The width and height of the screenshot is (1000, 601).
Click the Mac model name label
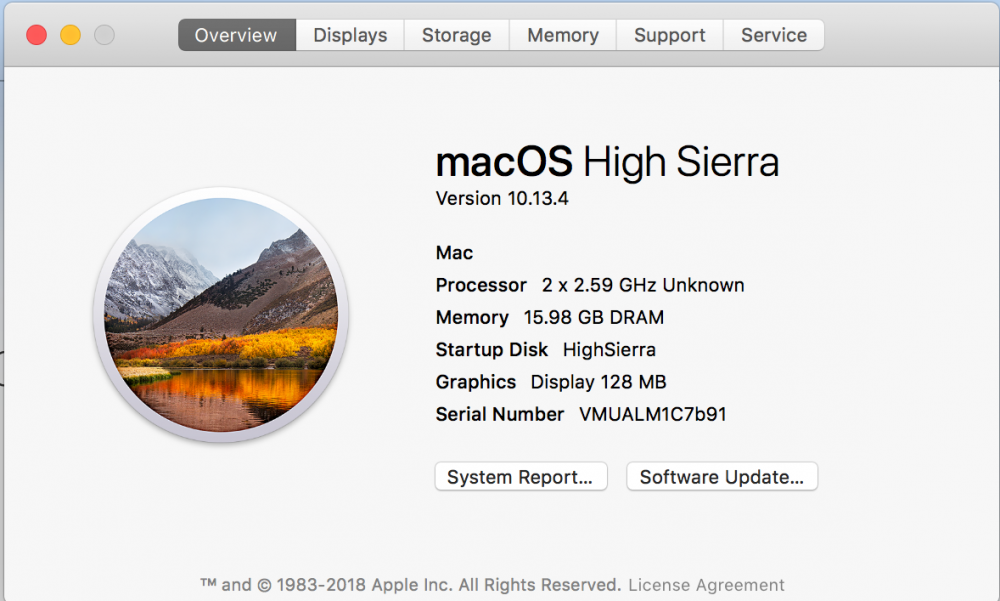454,253
